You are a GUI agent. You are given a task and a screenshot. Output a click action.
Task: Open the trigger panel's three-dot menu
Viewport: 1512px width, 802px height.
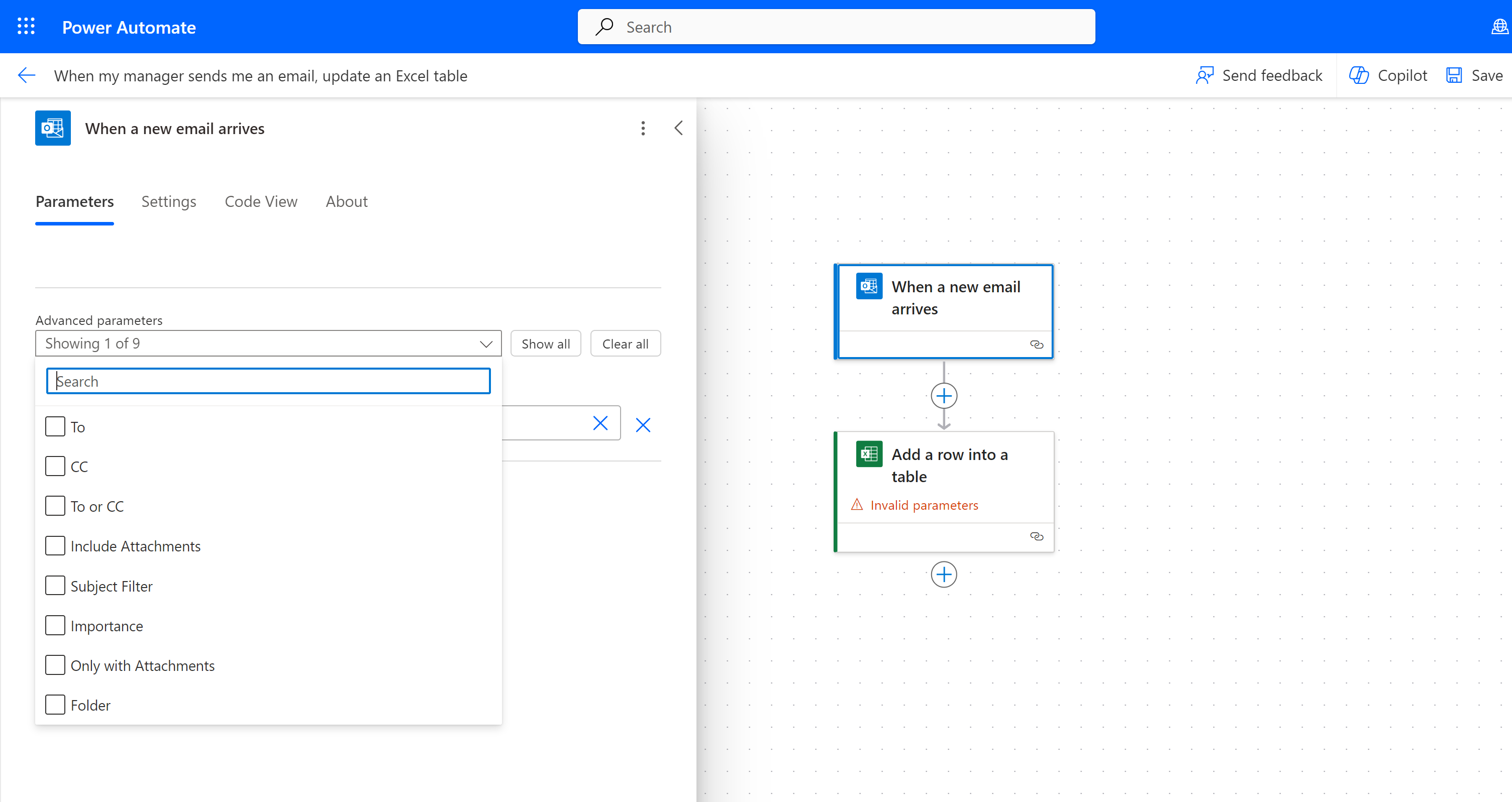click(643, 129)
